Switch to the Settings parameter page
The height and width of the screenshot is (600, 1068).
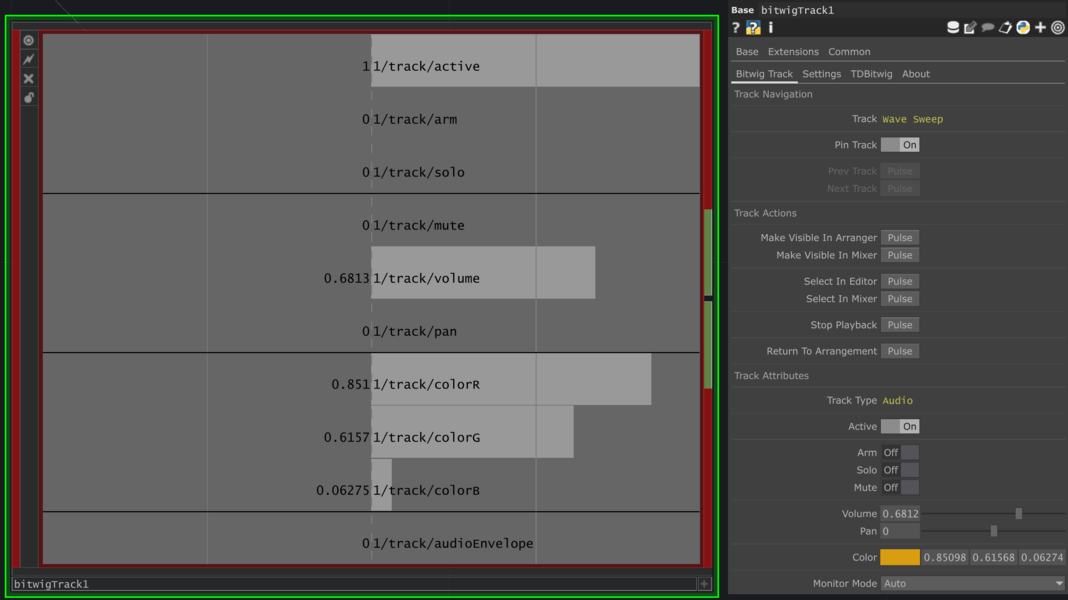tap(821, 74)
